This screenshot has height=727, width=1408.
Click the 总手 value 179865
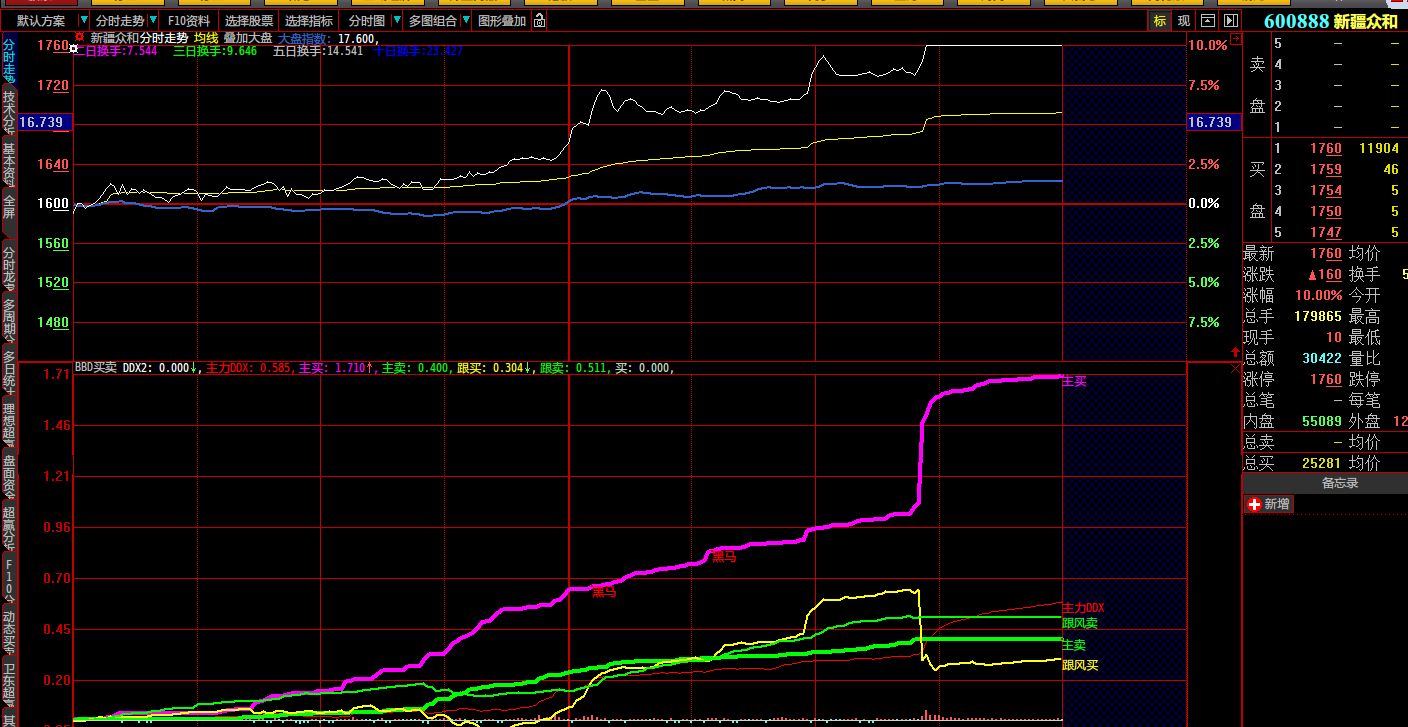point(1316,317)
